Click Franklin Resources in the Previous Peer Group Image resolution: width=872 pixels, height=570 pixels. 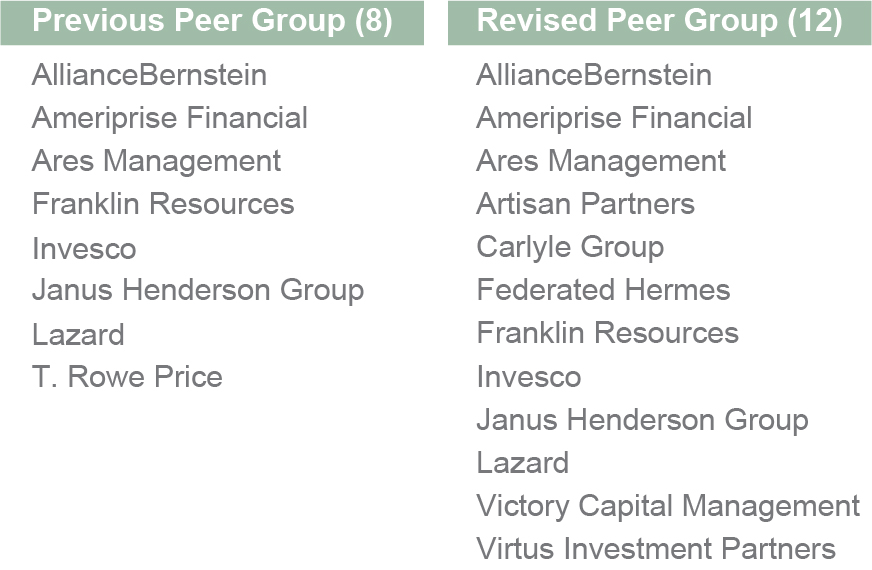(163, 204)
